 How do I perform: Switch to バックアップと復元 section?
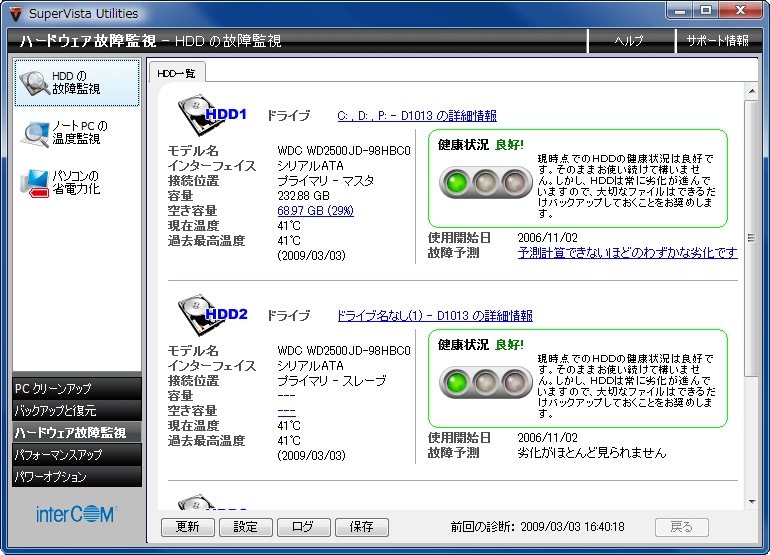(x=77, y=410)
